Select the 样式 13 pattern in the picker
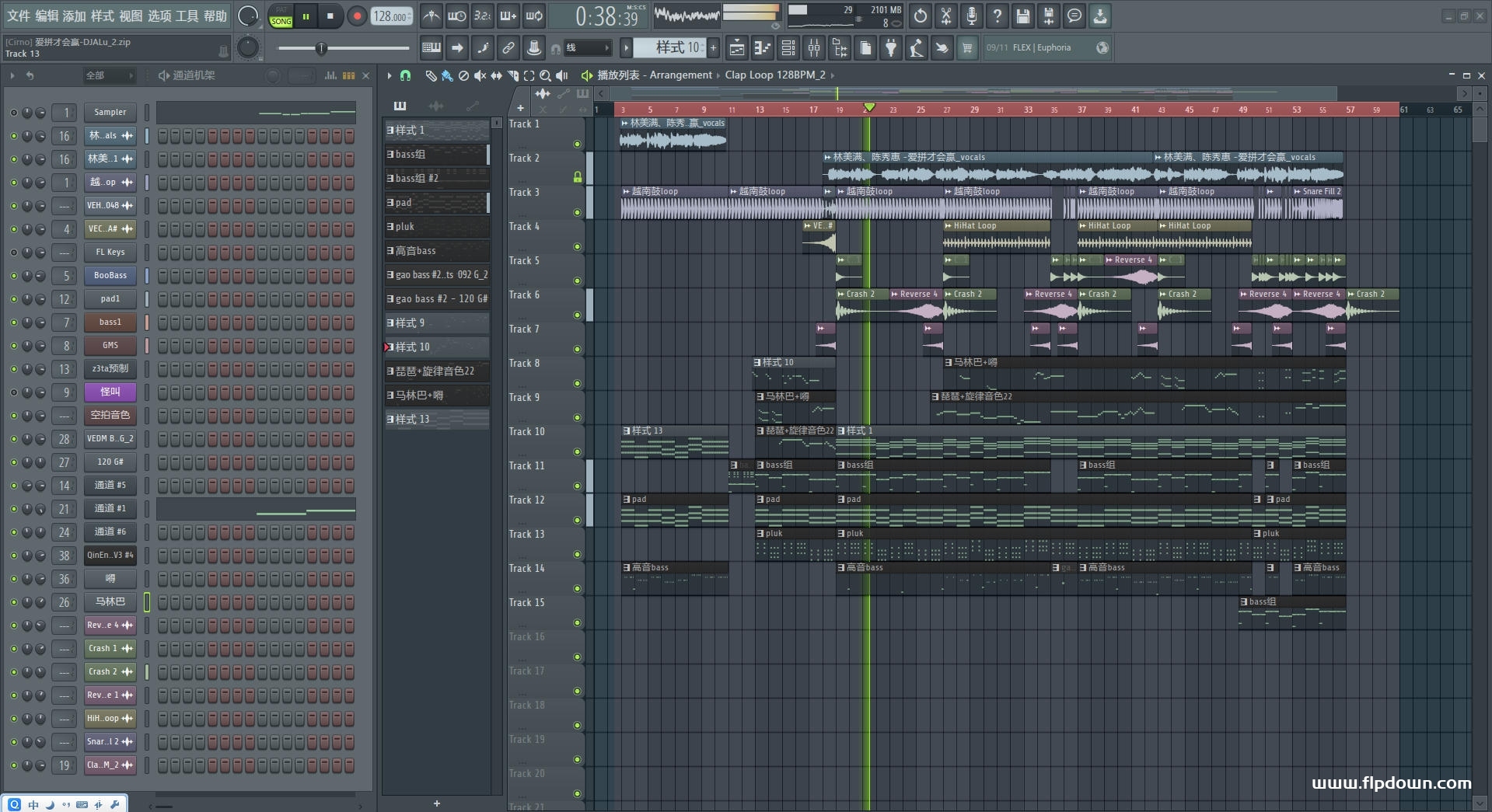The image size is (1492, 812). click(437, 420)
